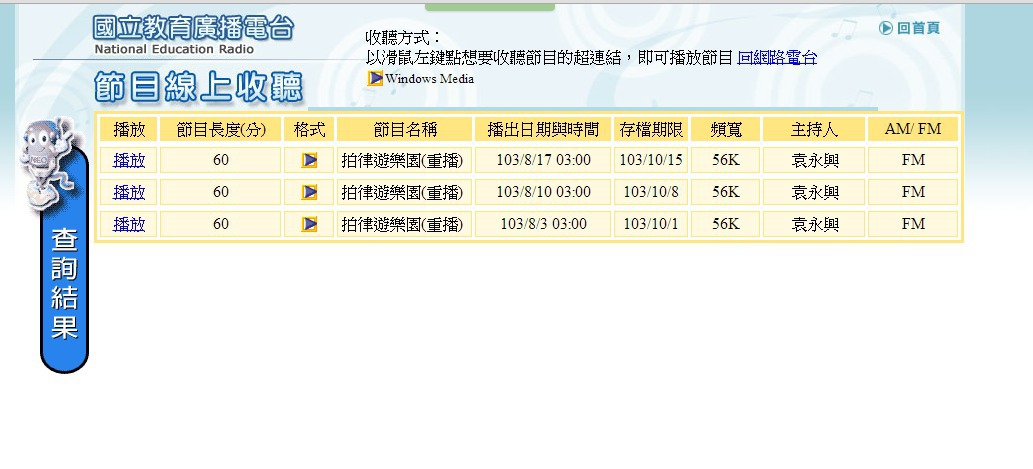This screenshot has width=1033, height=469.
Task: Play the 103/8/10 03:00 broadcast via 播放
Action: click(x=129, y=192)
